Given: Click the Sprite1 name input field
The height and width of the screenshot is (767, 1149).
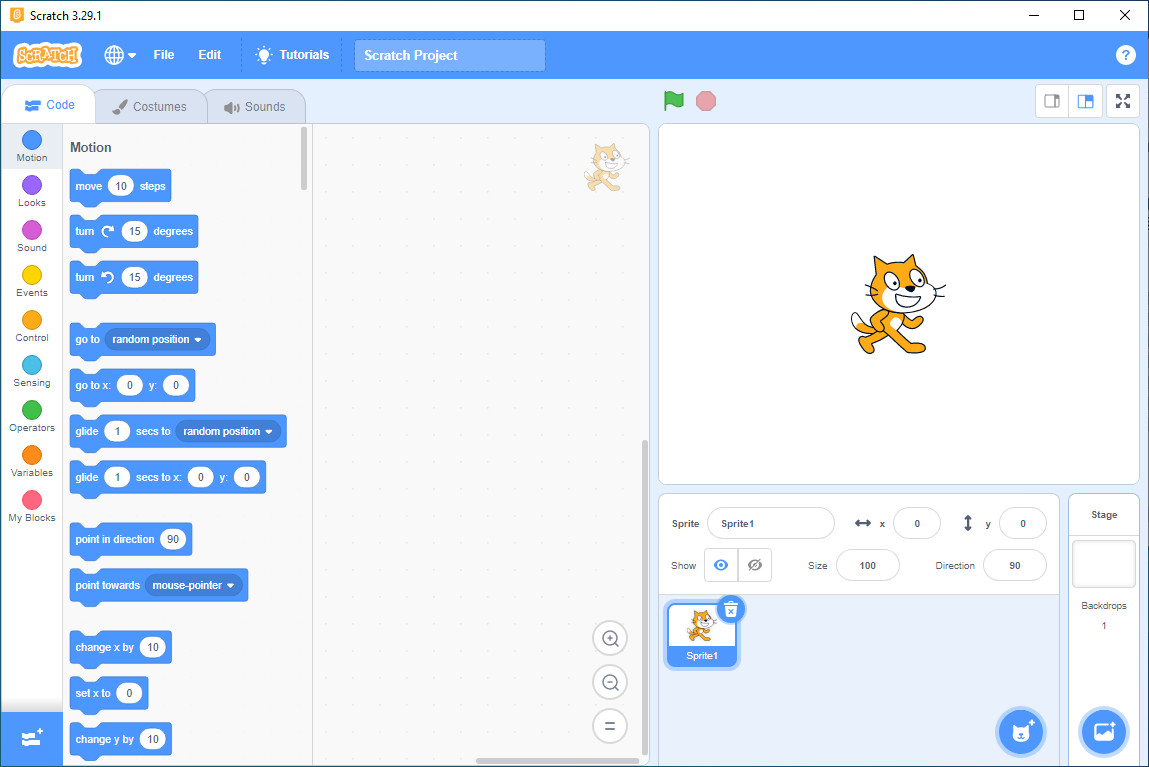Looking at the screenshot, I should tap(770, 523).
